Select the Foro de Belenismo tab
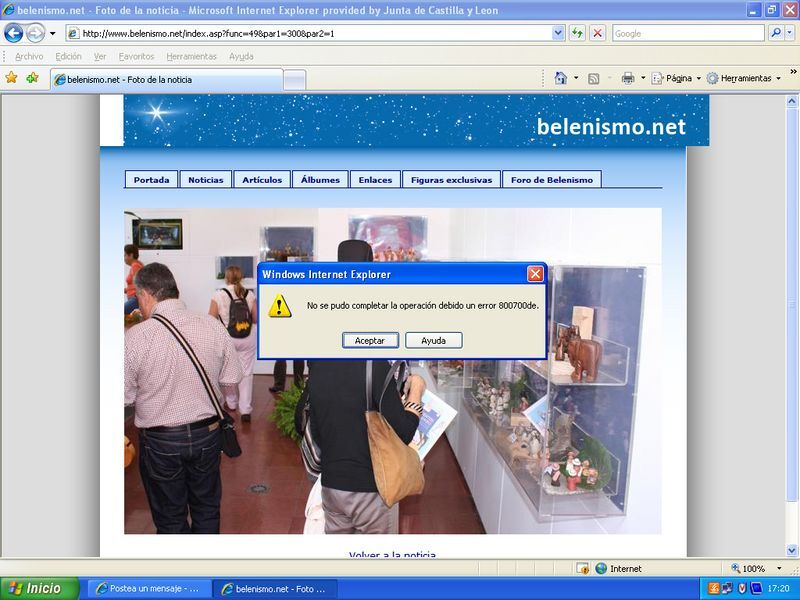This screenshot has width=800, height=600. point(551,180)
